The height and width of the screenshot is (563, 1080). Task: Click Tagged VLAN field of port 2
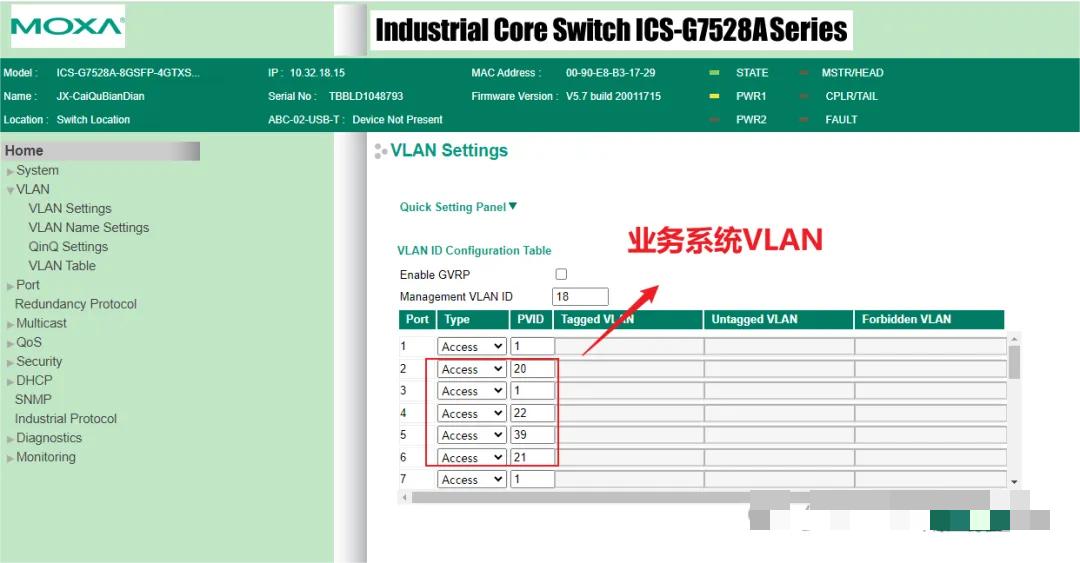click(629, 369)
